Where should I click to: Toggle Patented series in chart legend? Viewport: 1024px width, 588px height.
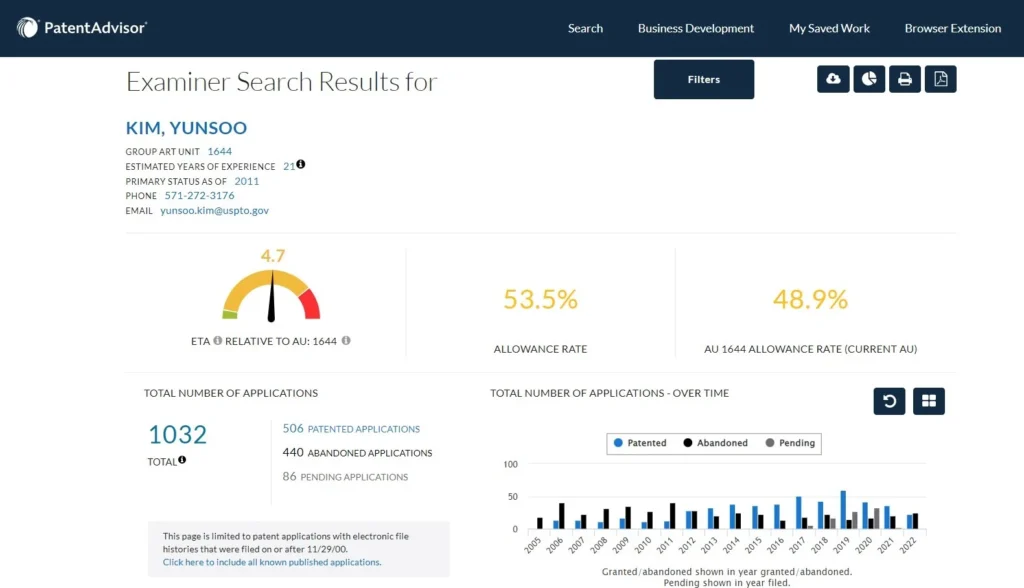point(640,443)
